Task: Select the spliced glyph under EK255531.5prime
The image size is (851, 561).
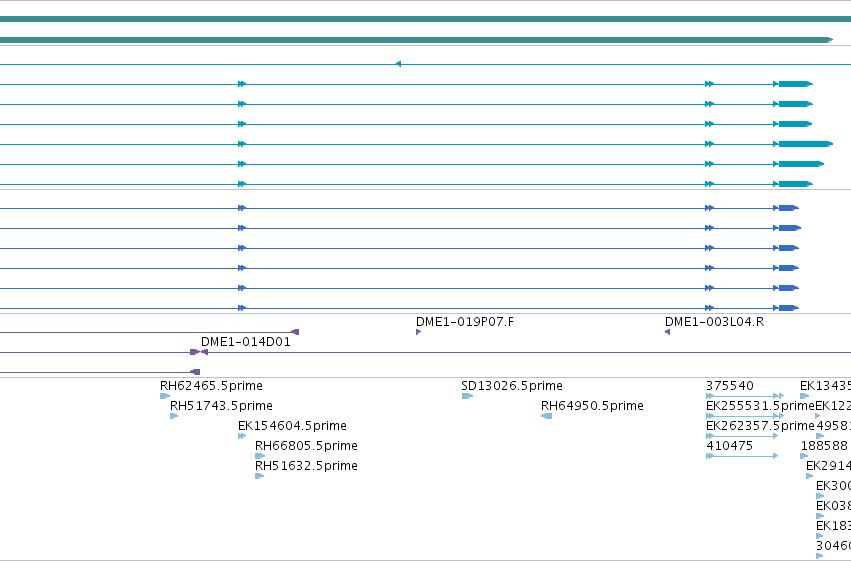Action: click(x=745, y=416)
